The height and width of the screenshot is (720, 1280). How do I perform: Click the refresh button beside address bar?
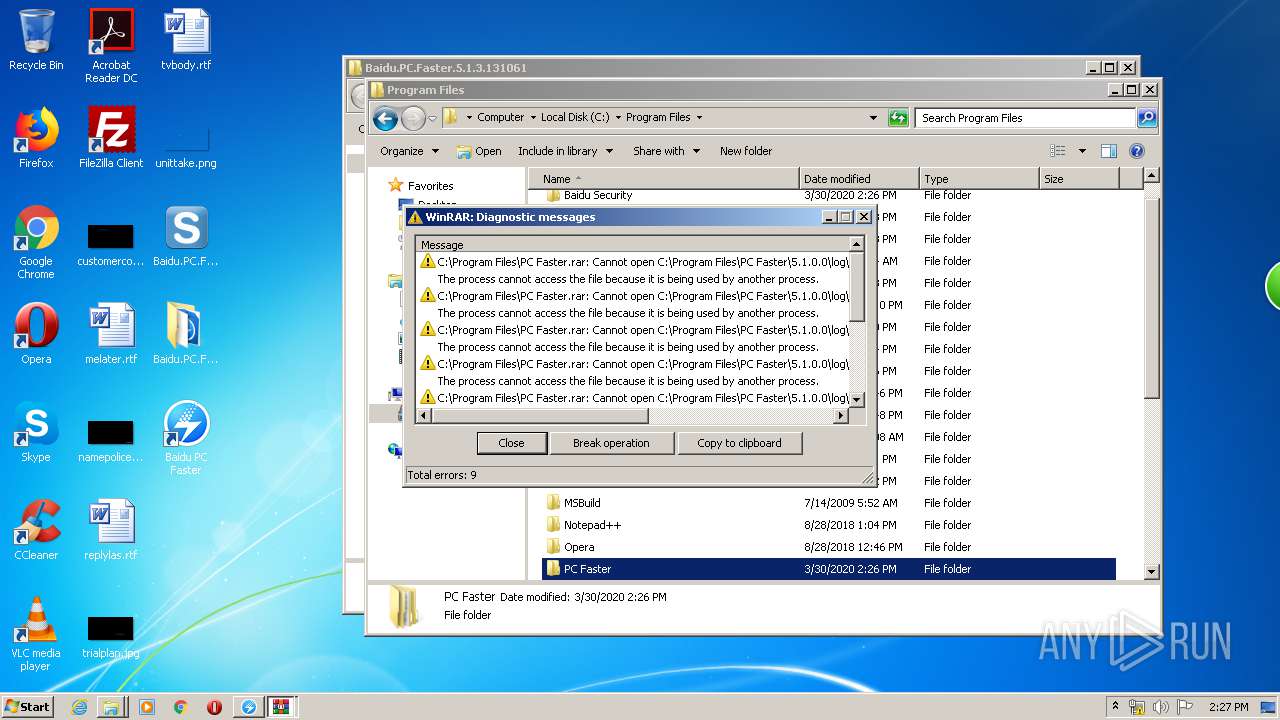click(898, 118)
